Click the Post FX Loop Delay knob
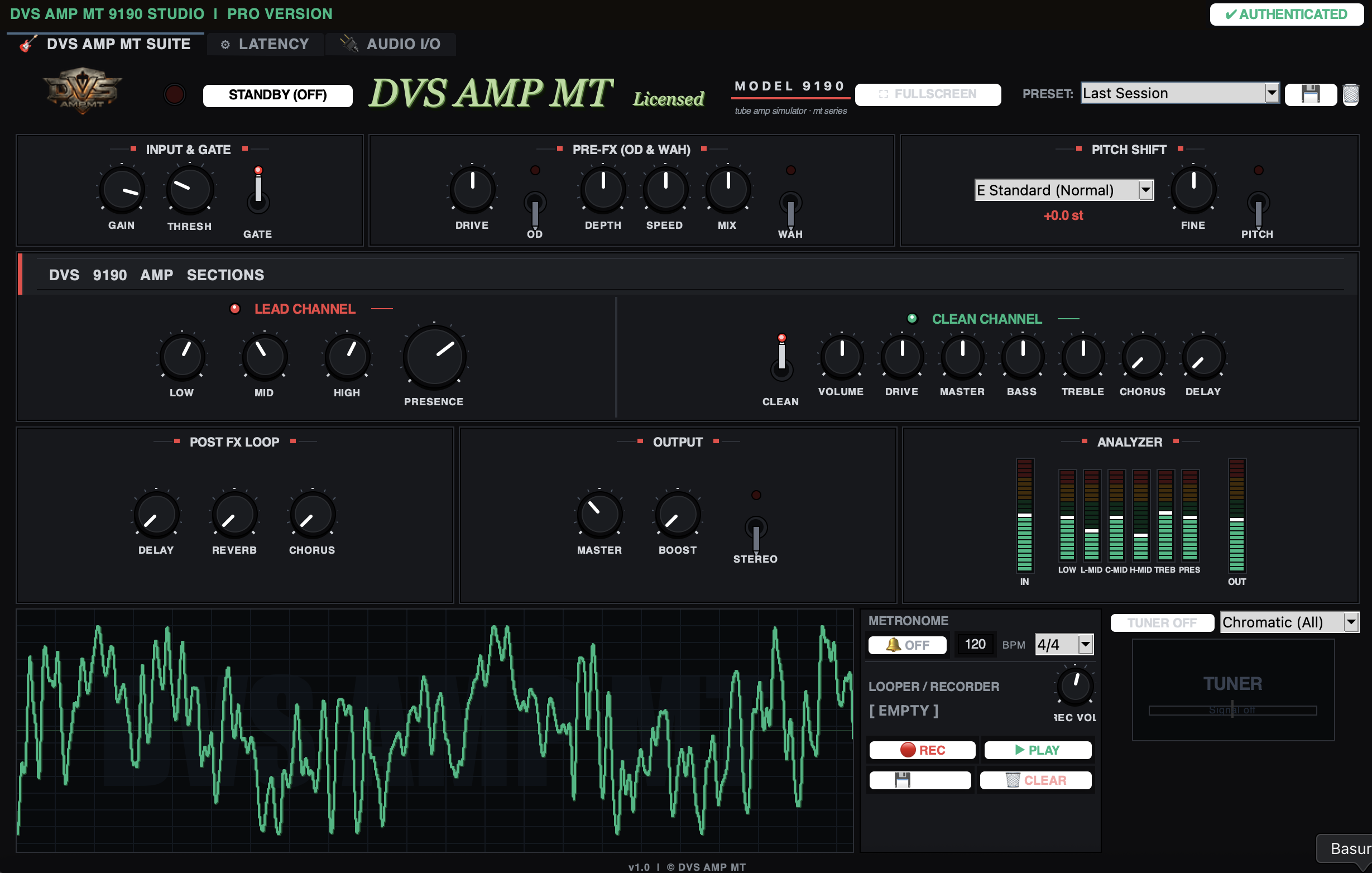 156,515
